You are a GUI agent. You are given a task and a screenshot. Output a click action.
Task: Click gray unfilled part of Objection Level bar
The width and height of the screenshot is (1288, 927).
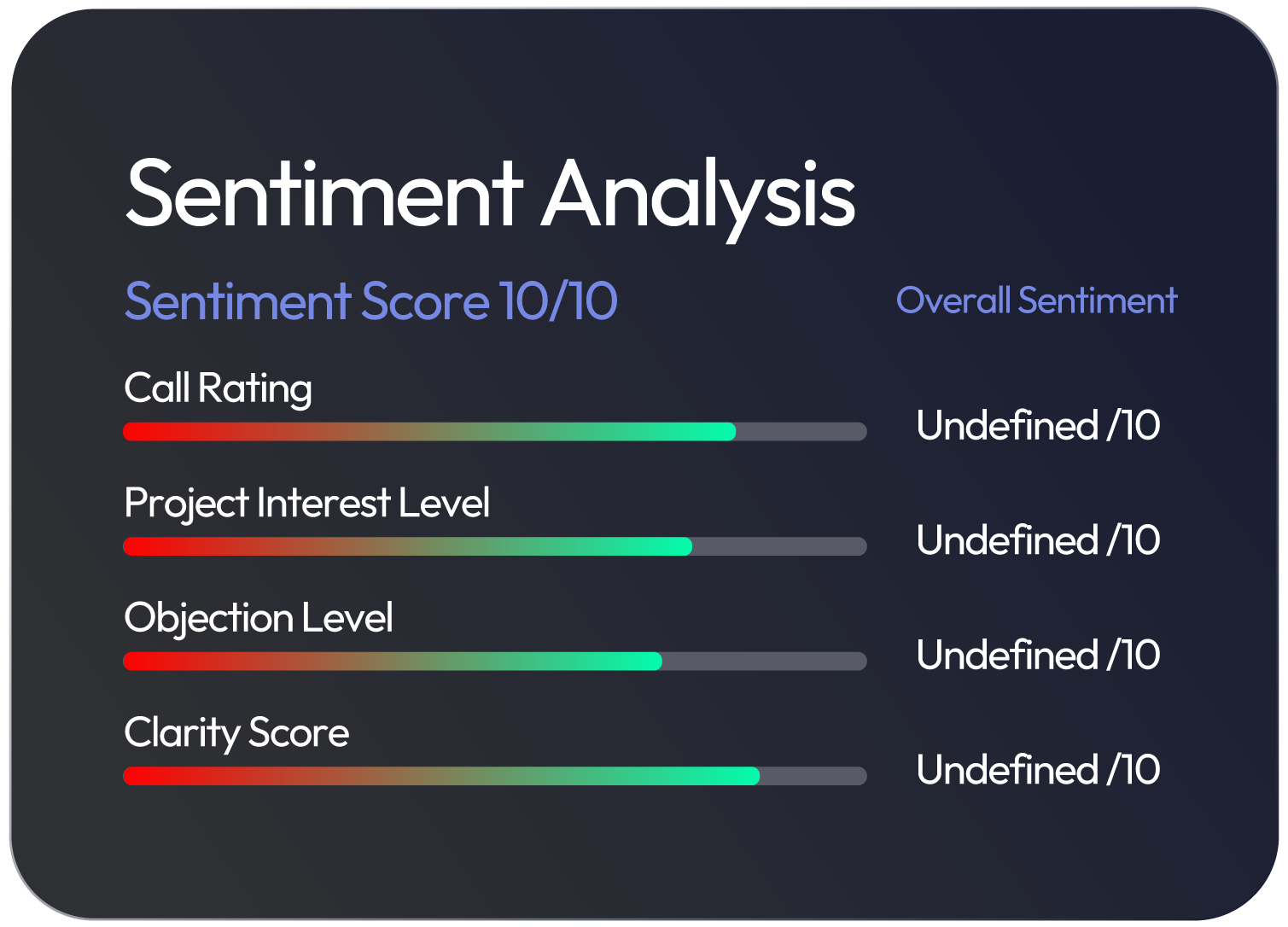pyautogui.click(x=764, y=662)
